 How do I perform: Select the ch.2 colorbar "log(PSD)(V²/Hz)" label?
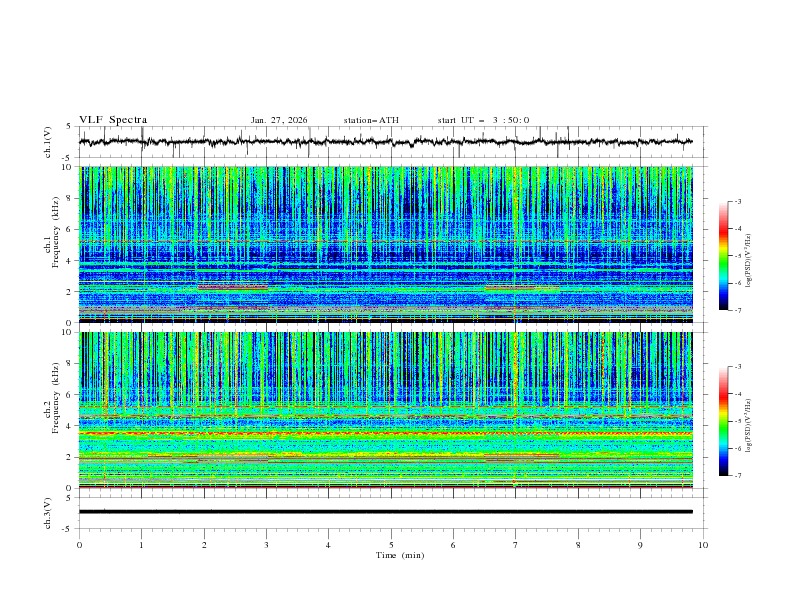click(x=748, y=426)
